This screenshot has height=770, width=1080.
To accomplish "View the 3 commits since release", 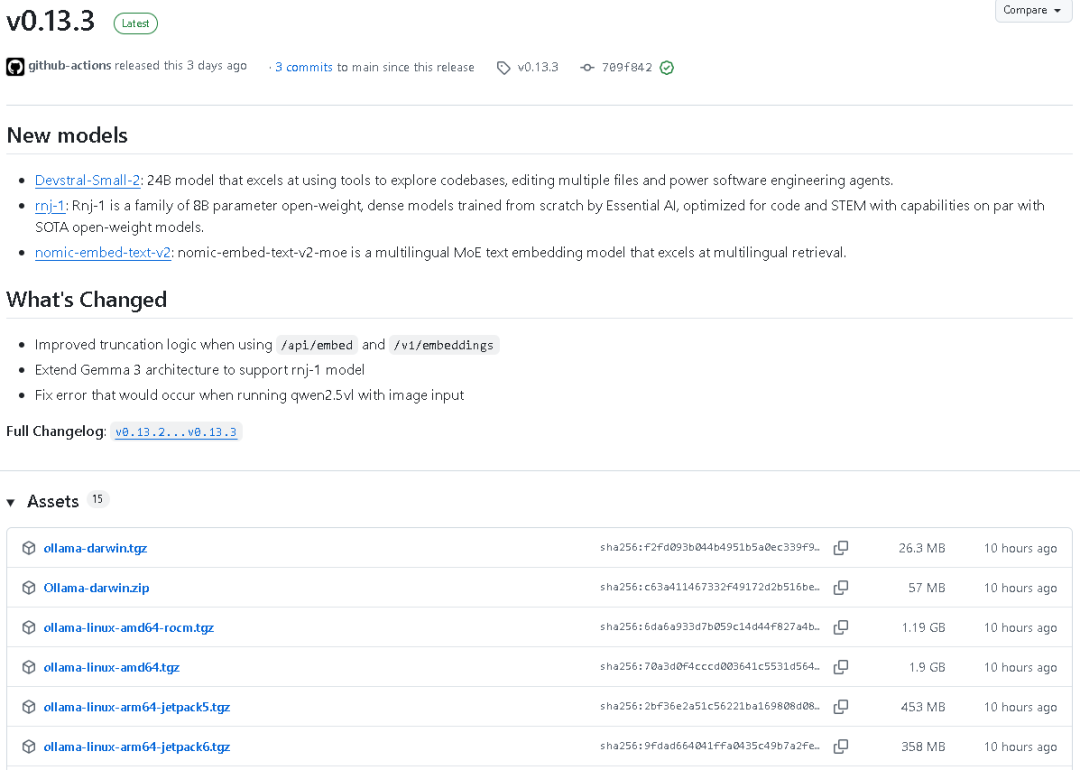I will [x=304, y=68].
